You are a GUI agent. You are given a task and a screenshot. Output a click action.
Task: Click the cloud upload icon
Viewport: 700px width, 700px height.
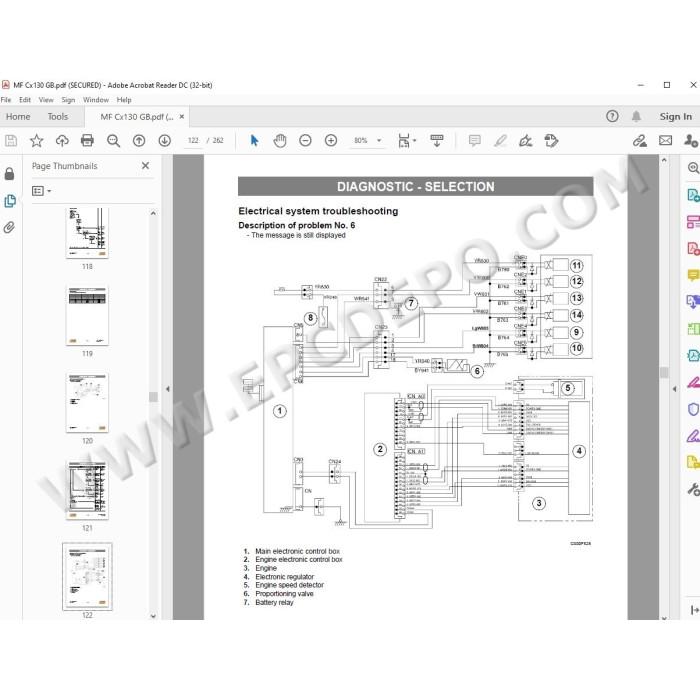pyautogui.click(x=62, y=141)
